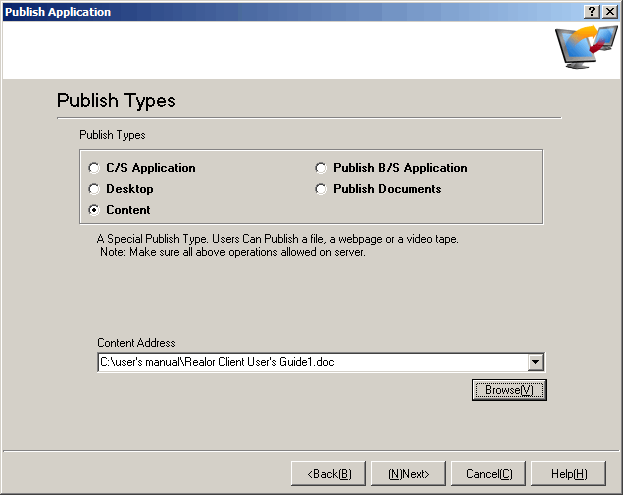Click the Publish Application title bar

coord(250,11)
